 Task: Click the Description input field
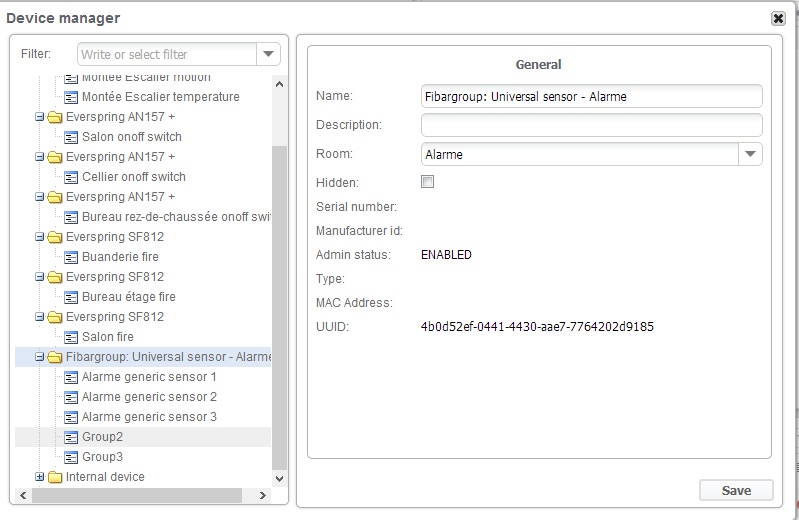point(591,125)
